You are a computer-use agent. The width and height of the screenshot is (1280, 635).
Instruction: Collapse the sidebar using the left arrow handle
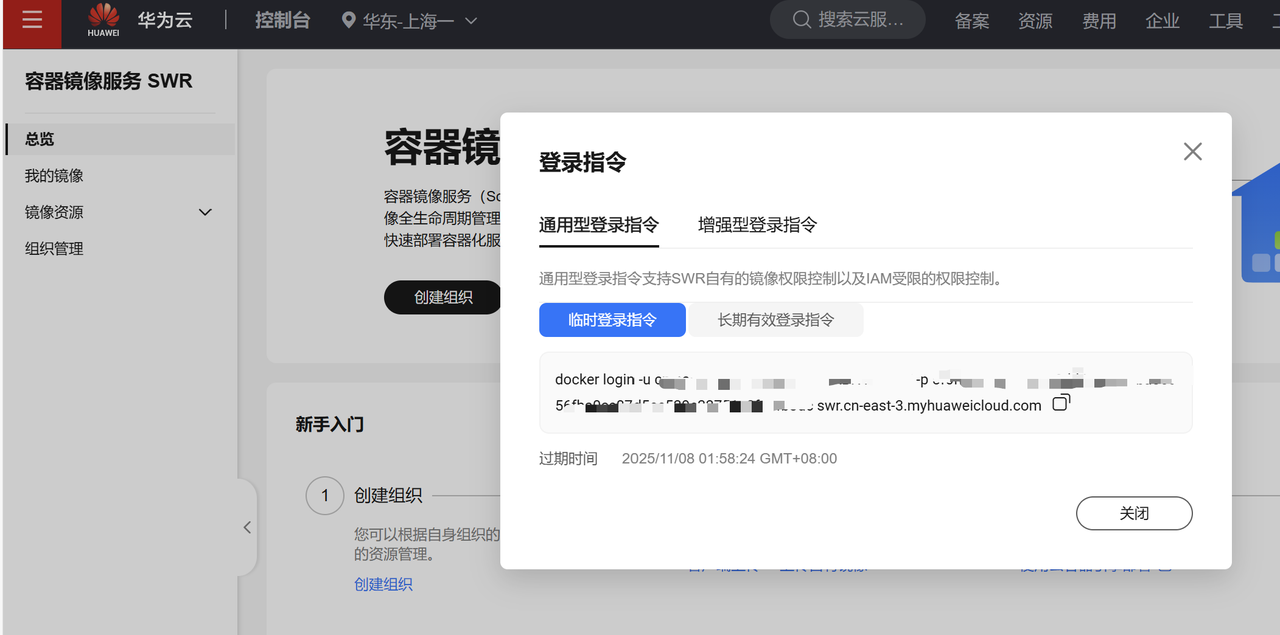tap(246, 527)
